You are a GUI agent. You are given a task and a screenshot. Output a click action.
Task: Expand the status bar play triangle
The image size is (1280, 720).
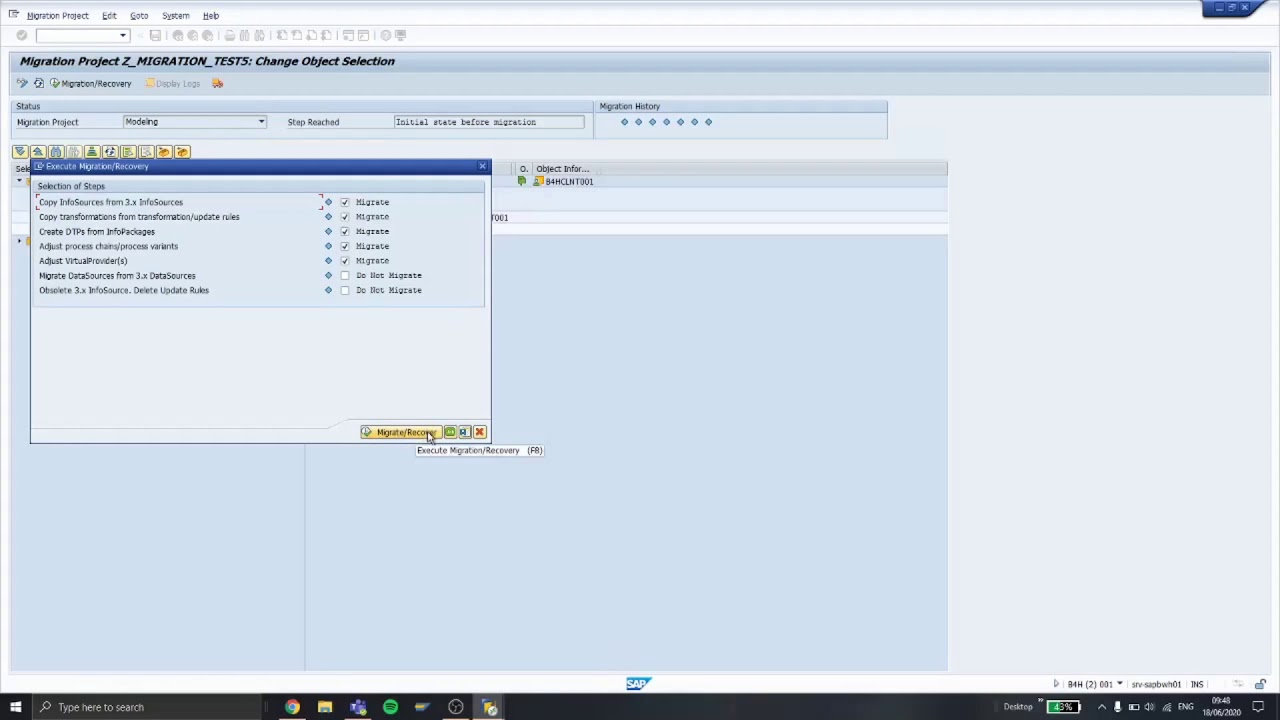[1056, 684]
